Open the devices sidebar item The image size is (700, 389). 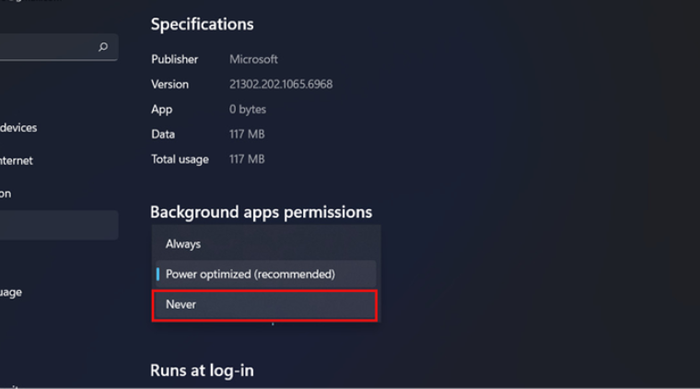[18, 128]
